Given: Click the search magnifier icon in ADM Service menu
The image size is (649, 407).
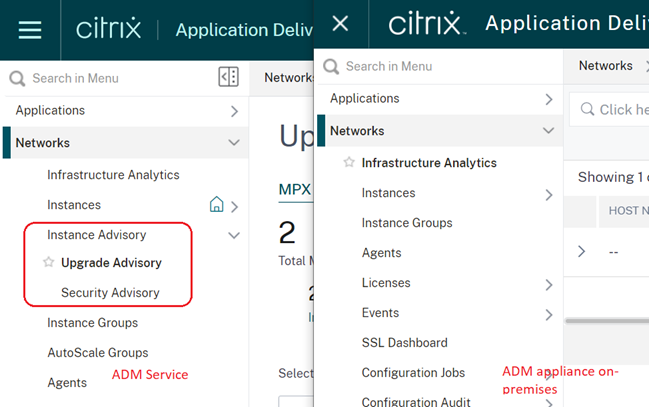Looking at the screenshot, I should (x=17, y=78).
